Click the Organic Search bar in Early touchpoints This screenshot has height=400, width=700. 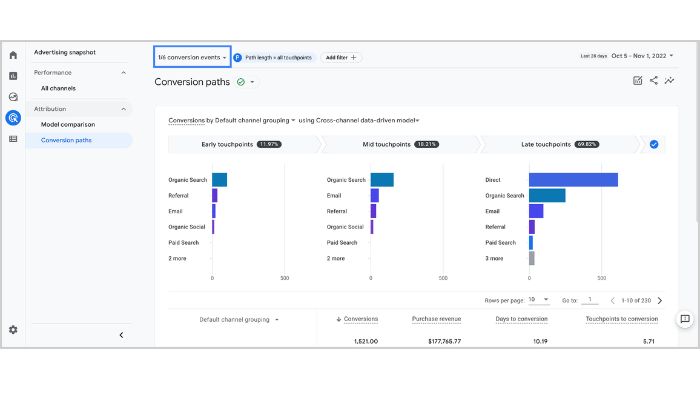click(x=219, y=180)
